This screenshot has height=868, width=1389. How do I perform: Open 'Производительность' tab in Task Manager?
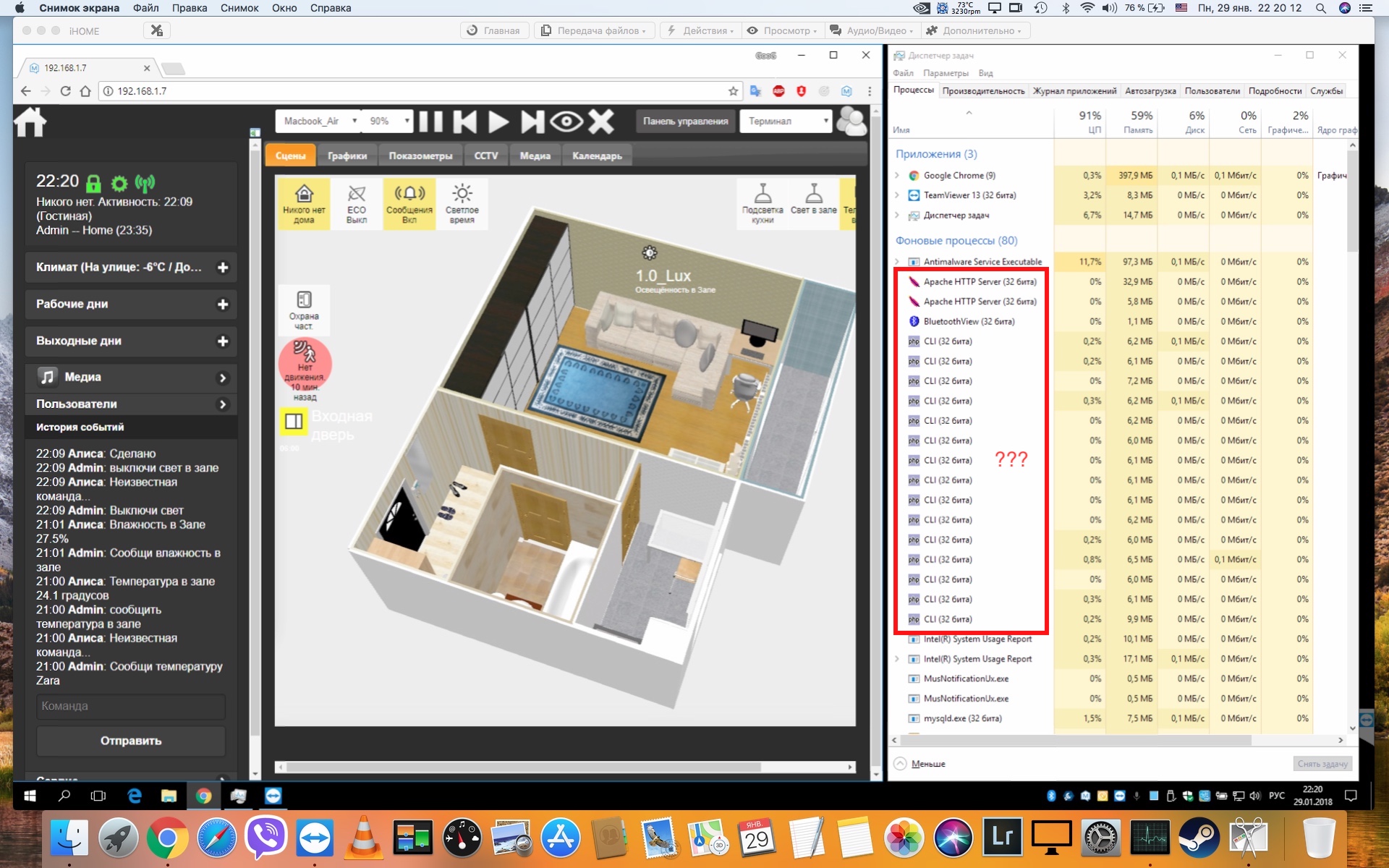pos(983,91)
